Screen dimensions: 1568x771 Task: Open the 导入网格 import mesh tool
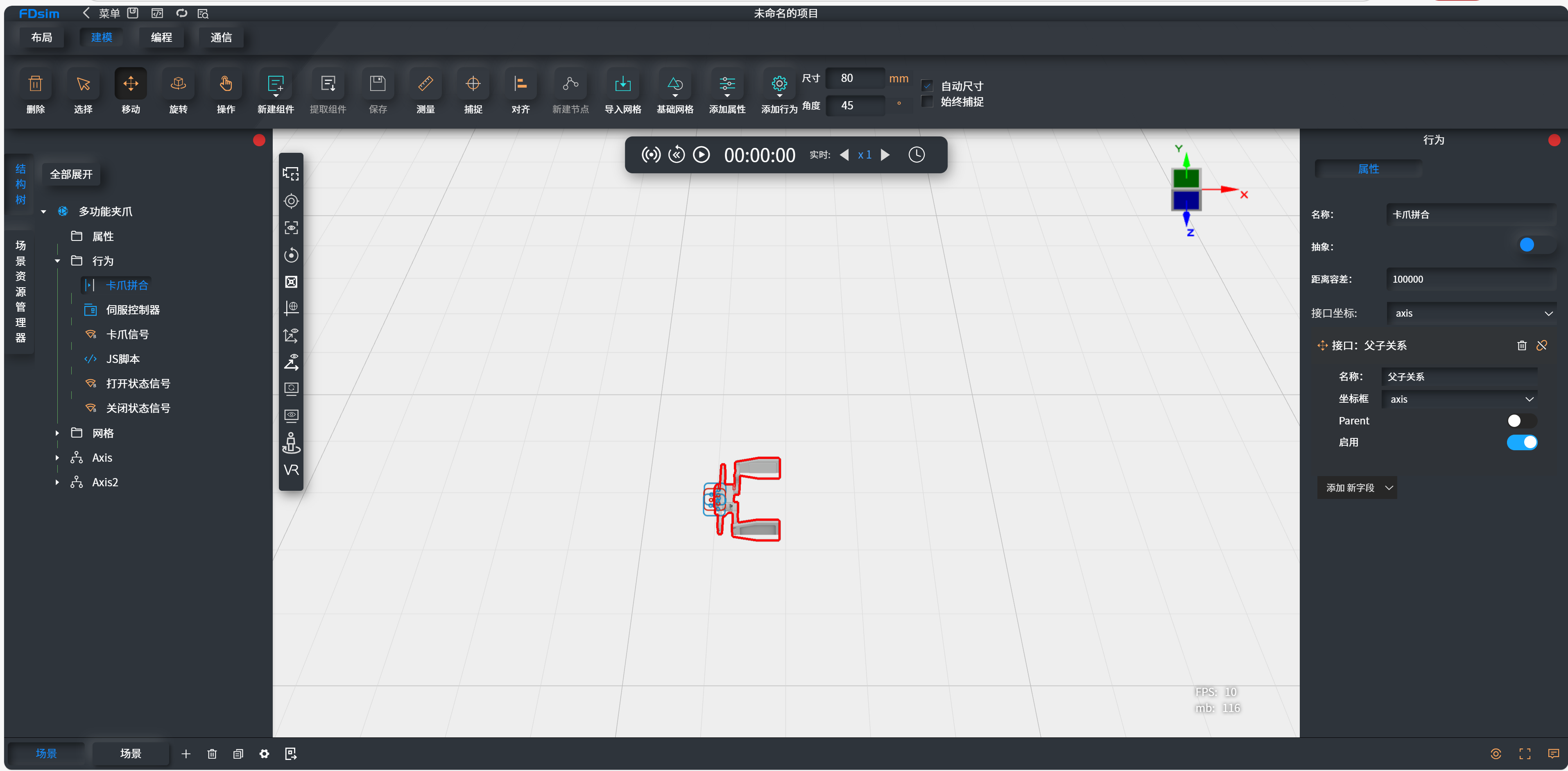pyautogui.click(x=622, y=84)
